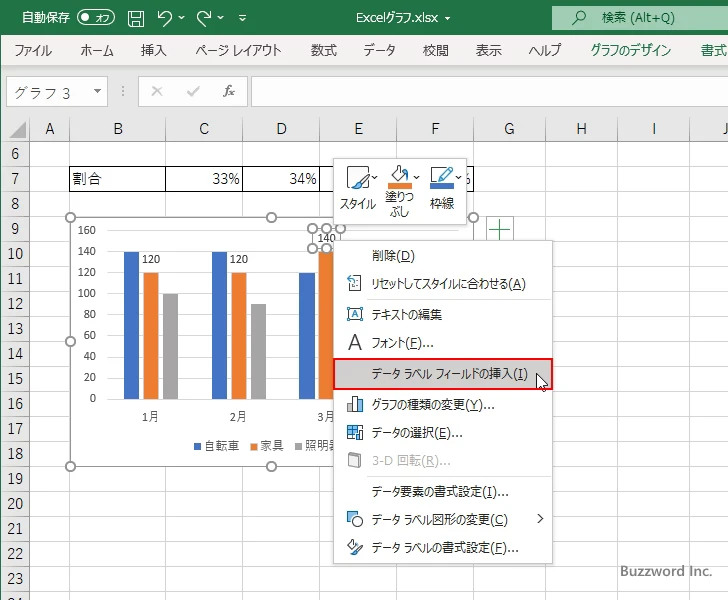
Task: Open the ページ レイアウト tab
Action: [238, 50]
